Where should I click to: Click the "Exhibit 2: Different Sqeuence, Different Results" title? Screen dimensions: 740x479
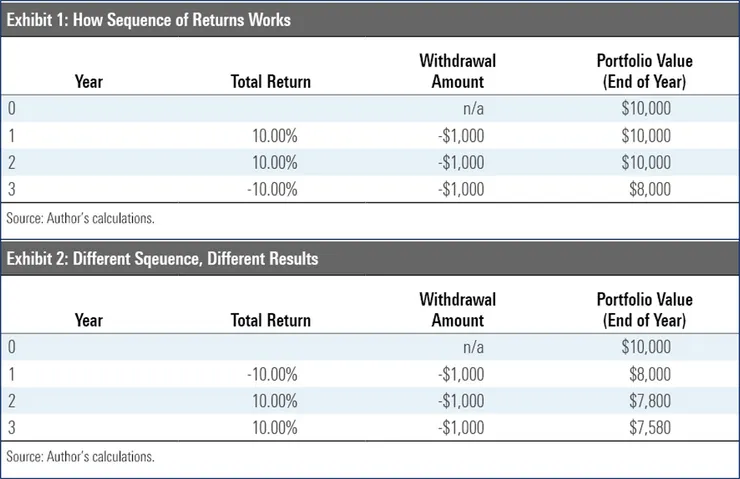162,259
